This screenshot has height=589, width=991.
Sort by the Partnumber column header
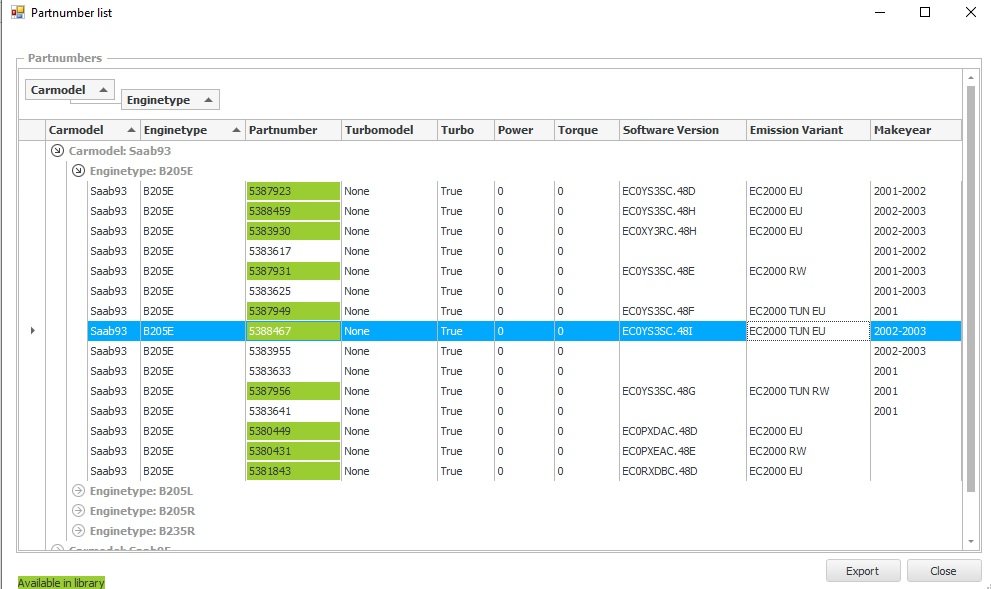pos(293,130)
